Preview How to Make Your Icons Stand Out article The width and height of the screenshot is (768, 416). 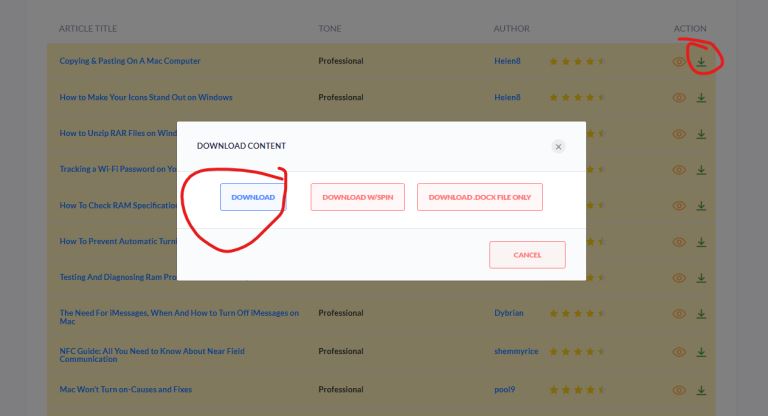pyautogui.click(x=679, y=98)
